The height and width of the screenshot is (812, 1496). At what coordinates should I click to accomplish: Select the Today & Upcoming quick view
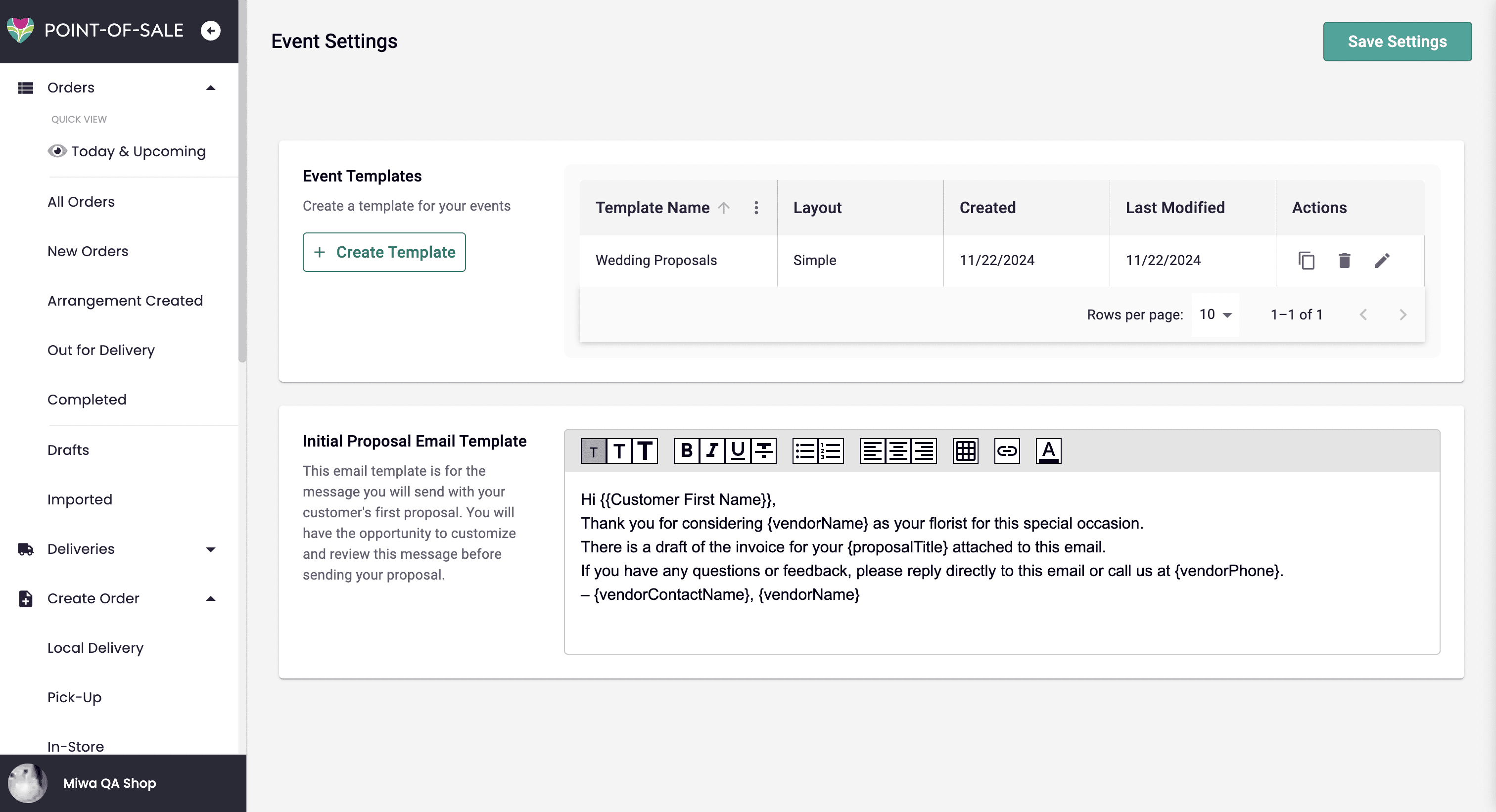138,151
